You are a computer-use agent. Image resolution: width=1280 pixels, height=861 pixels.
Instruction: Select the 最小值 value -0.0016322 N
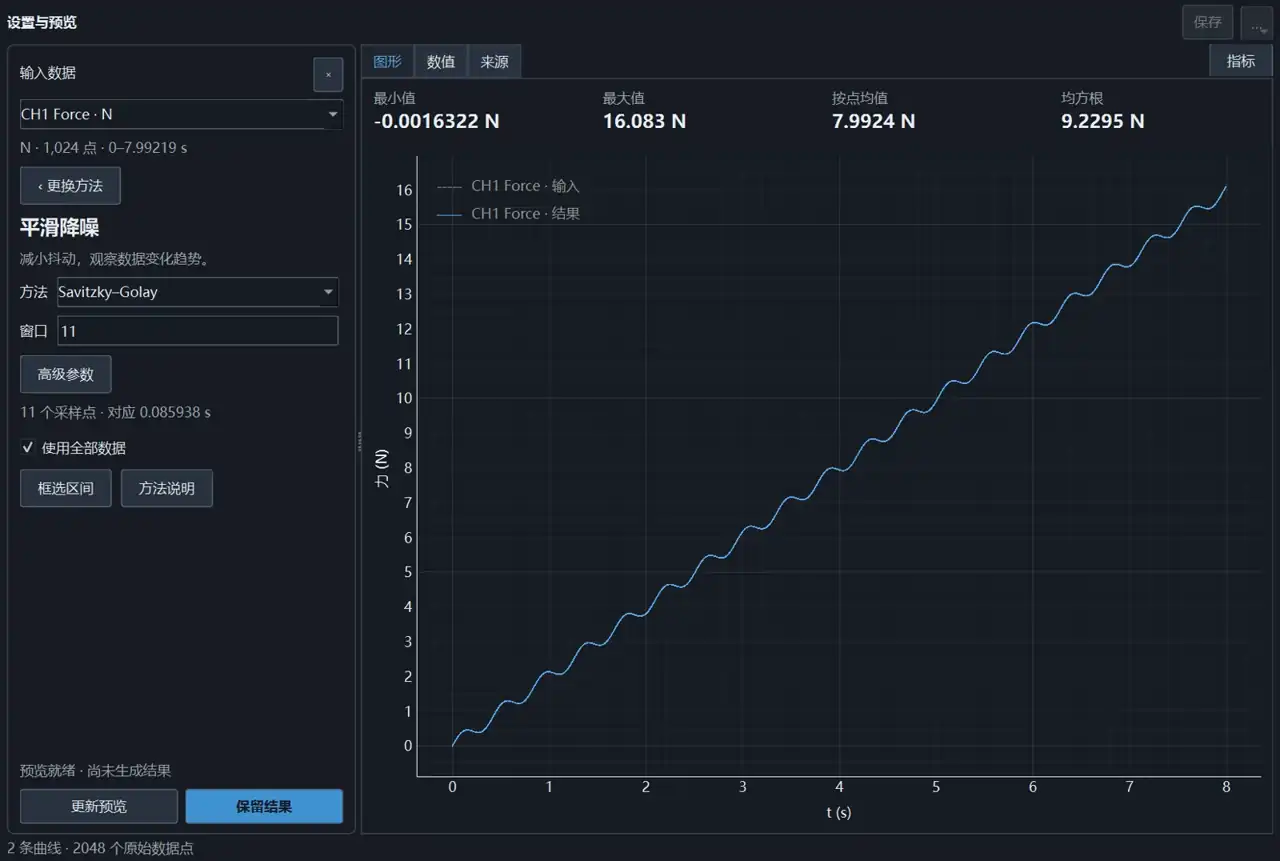pos(437,121)
